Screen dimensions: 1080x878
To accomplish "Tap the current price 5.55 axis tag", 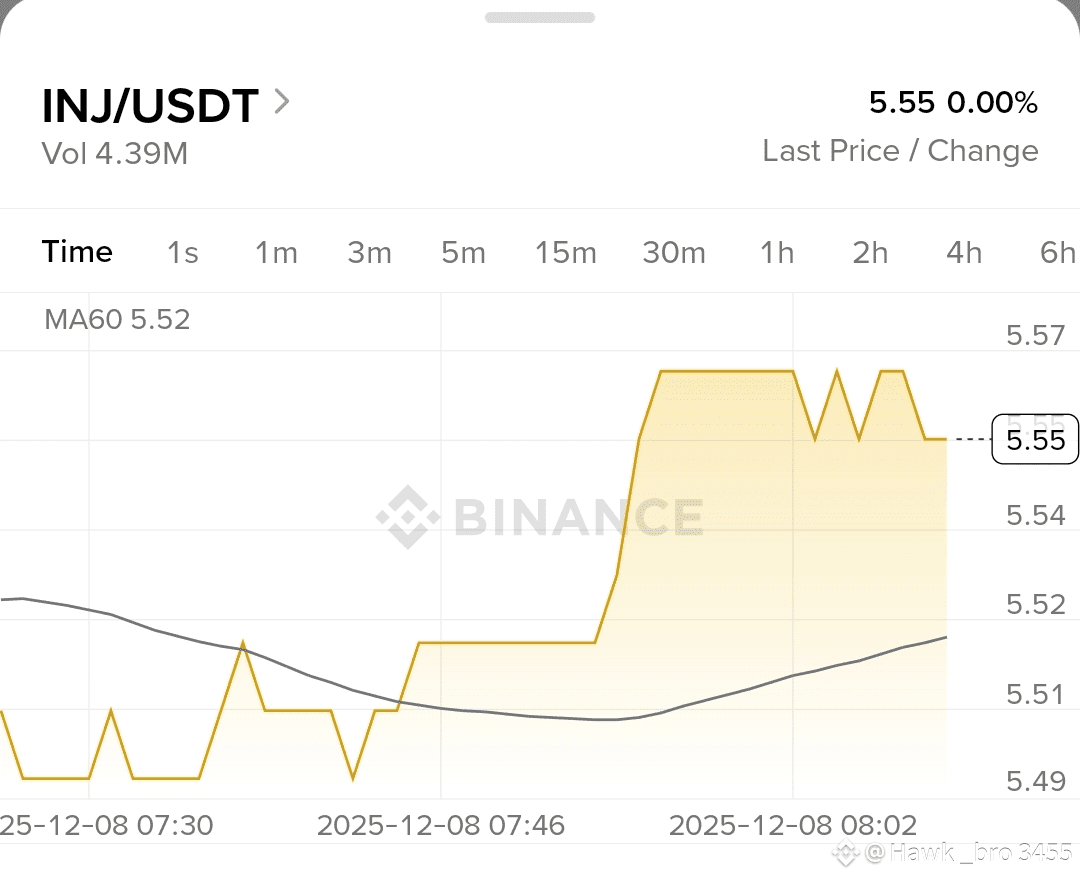I will click(1035, 439).
